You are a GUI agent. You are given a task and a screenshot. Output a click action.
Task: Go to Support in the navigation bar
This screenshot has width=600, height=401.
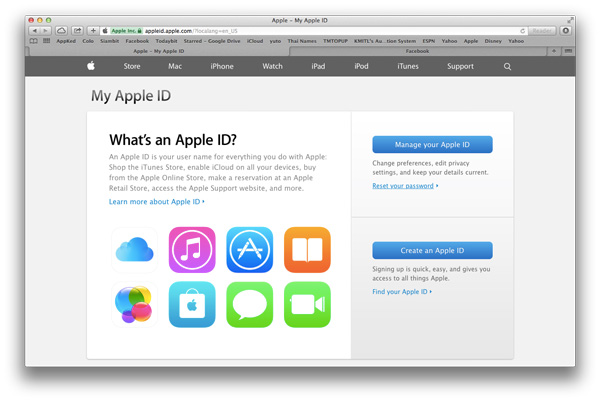tap(460, 66)
